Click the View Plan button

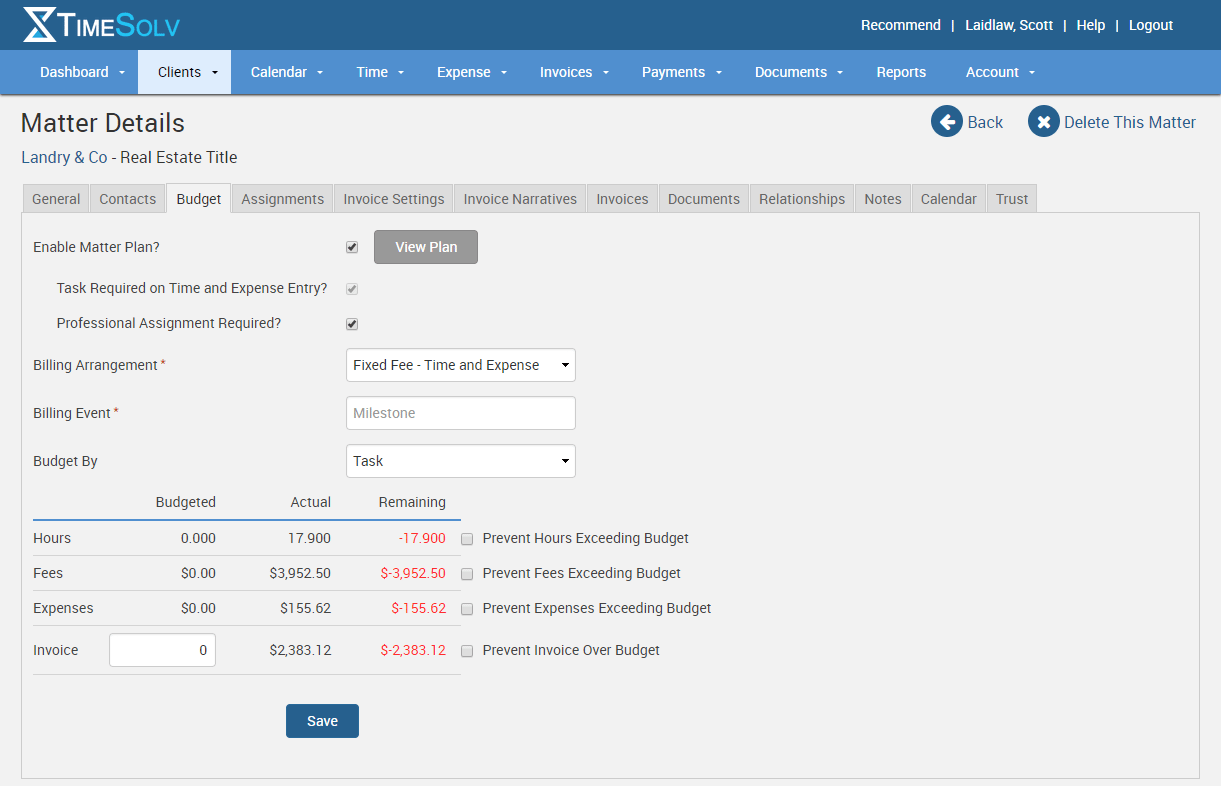(426, 247)
